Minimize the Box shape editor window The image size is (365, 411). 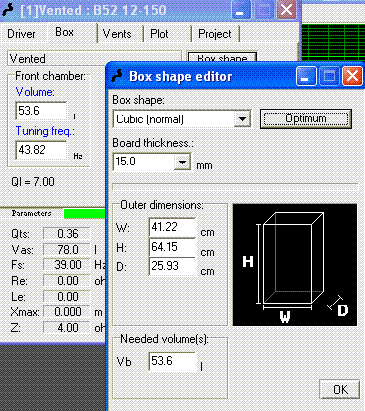tap(306, 76)
